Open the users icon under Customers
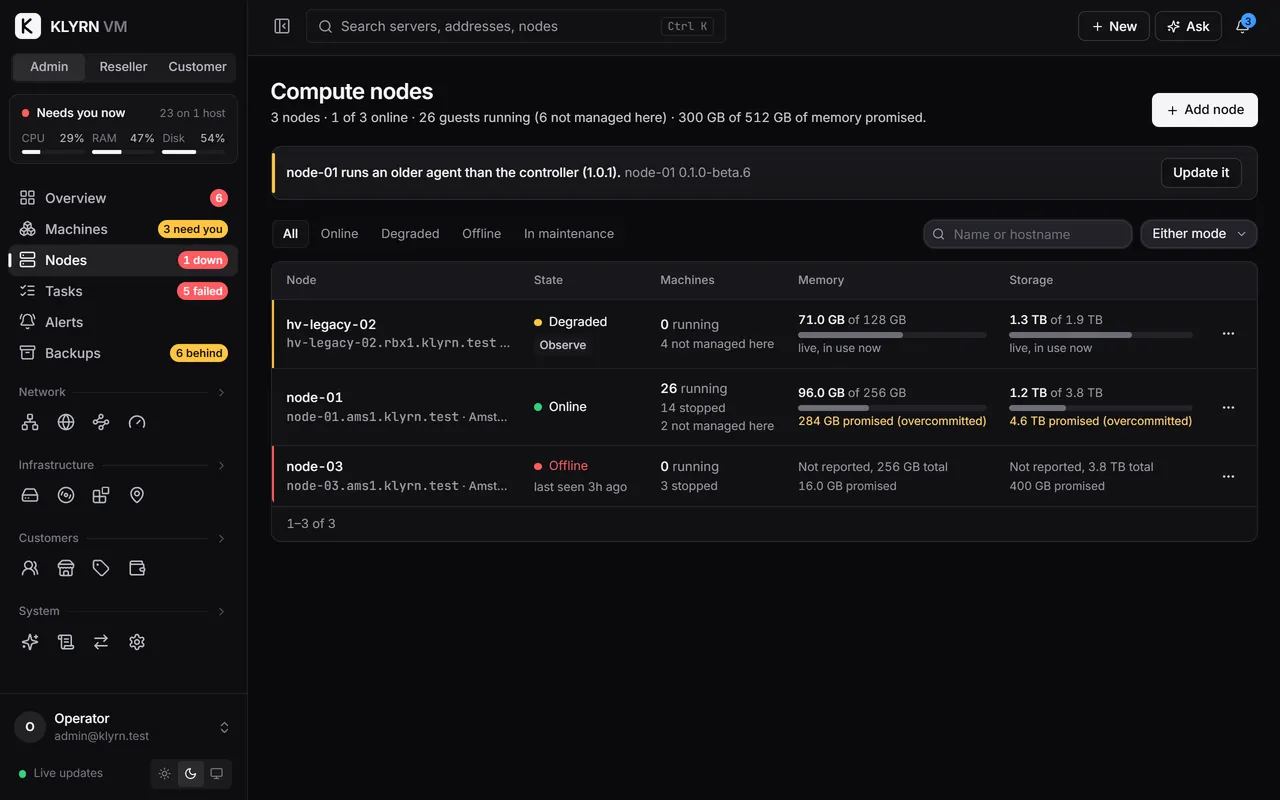The width and height of the screenshot is (1280, 800). (30, 568)
